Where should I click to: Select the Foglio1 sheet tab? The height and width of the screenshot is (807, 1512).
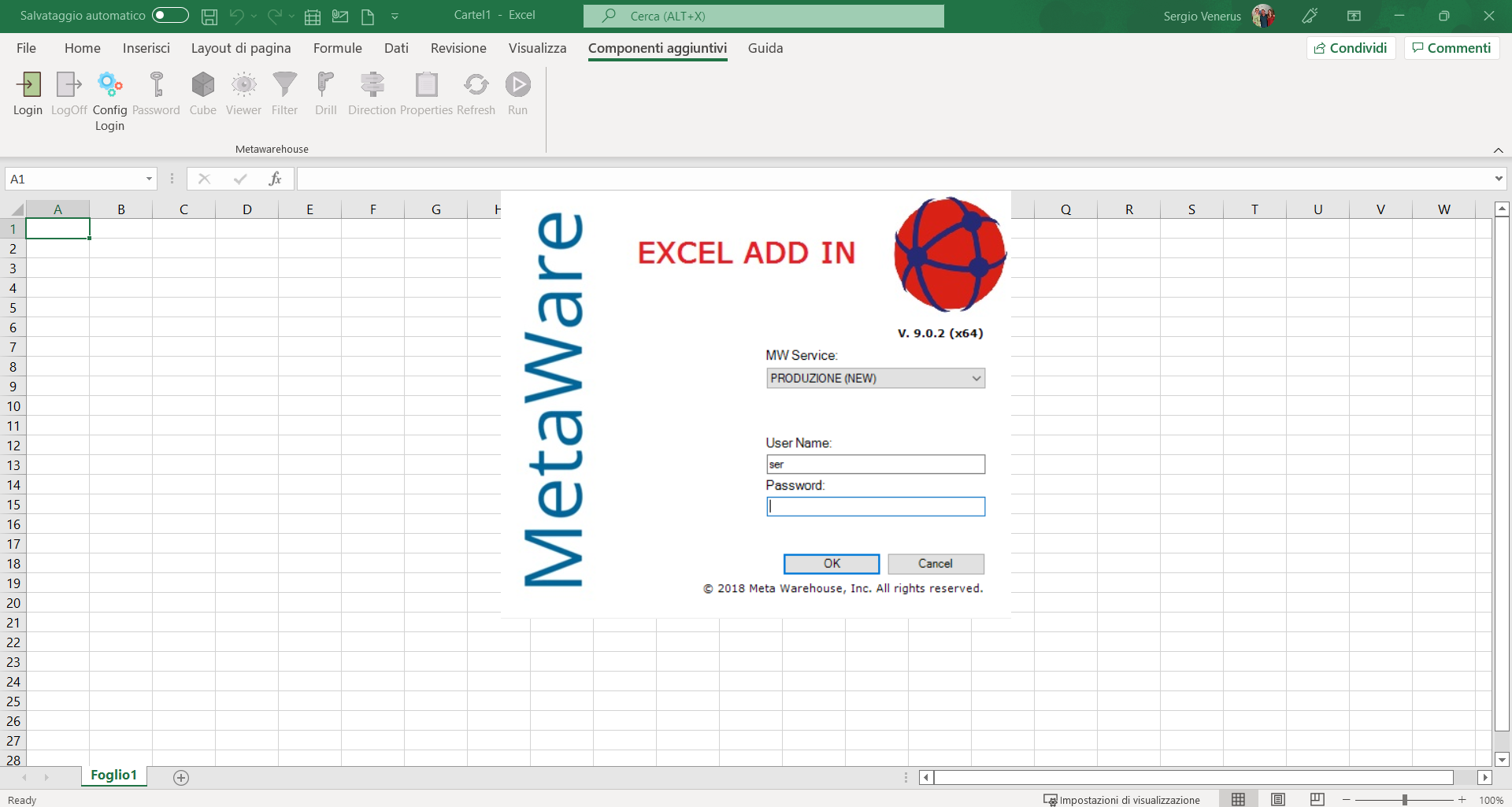113,776
